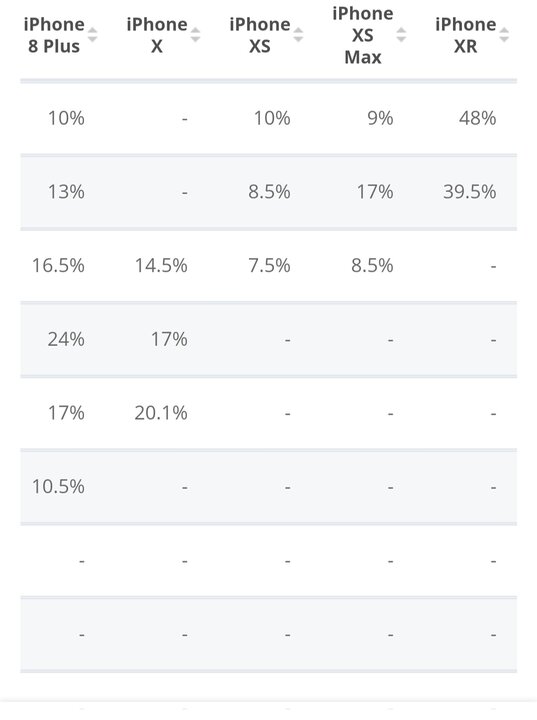Sort by iPhone X column arrows
This screenshot has height=720, width=537.
[195, 35]
